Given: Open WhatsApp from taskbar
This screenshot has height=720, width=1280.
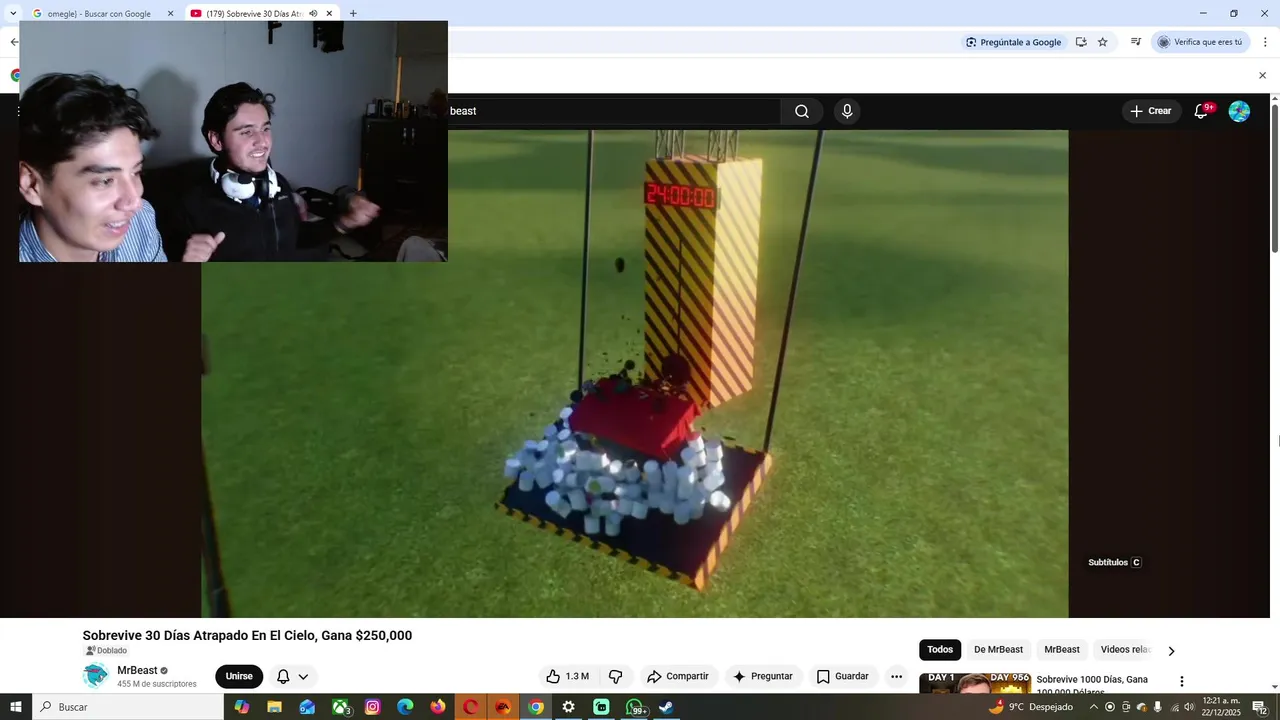Looking at the screenshot, I should 635,707.
